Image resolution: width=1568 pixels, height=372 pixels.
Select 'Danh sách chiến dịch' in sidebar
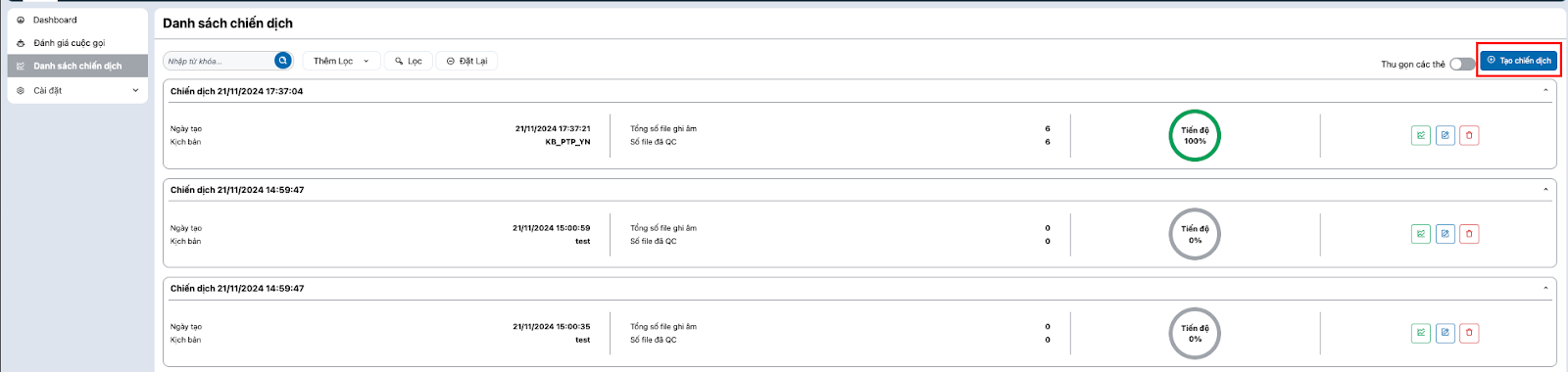click(x=77, y=66)
